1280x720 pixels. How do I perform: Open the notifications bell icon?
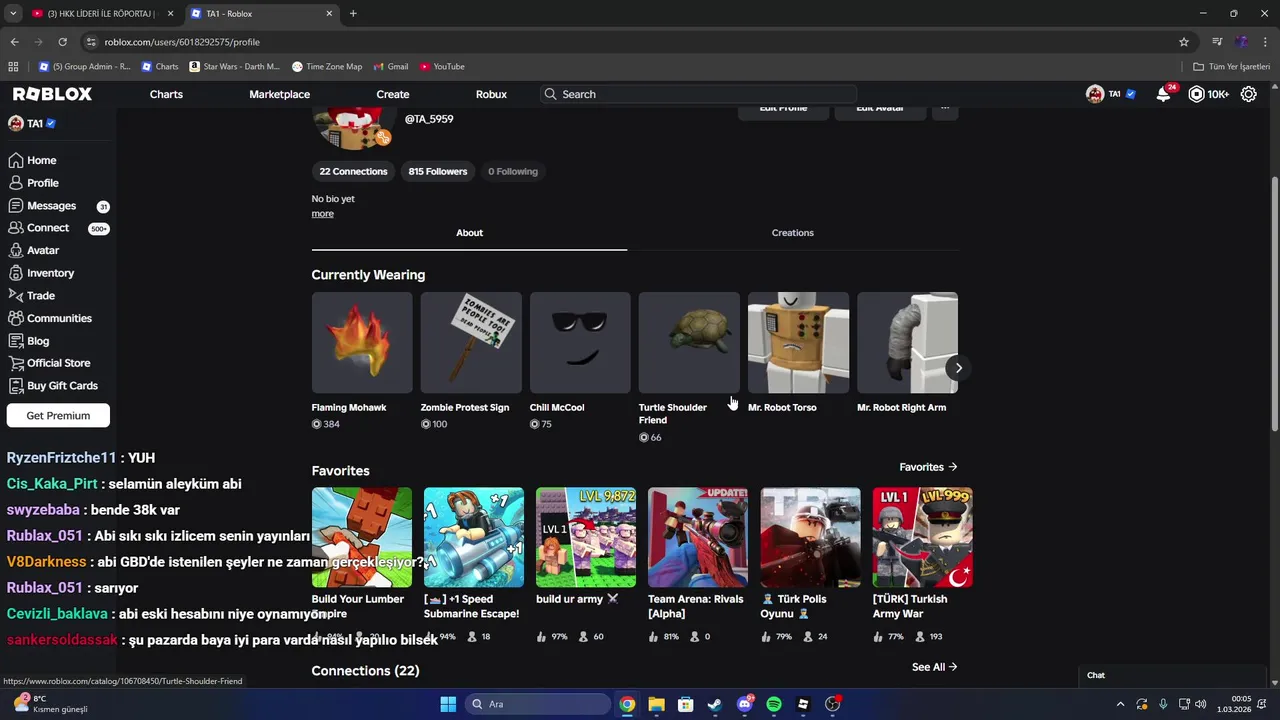(x=1163, y=94)
